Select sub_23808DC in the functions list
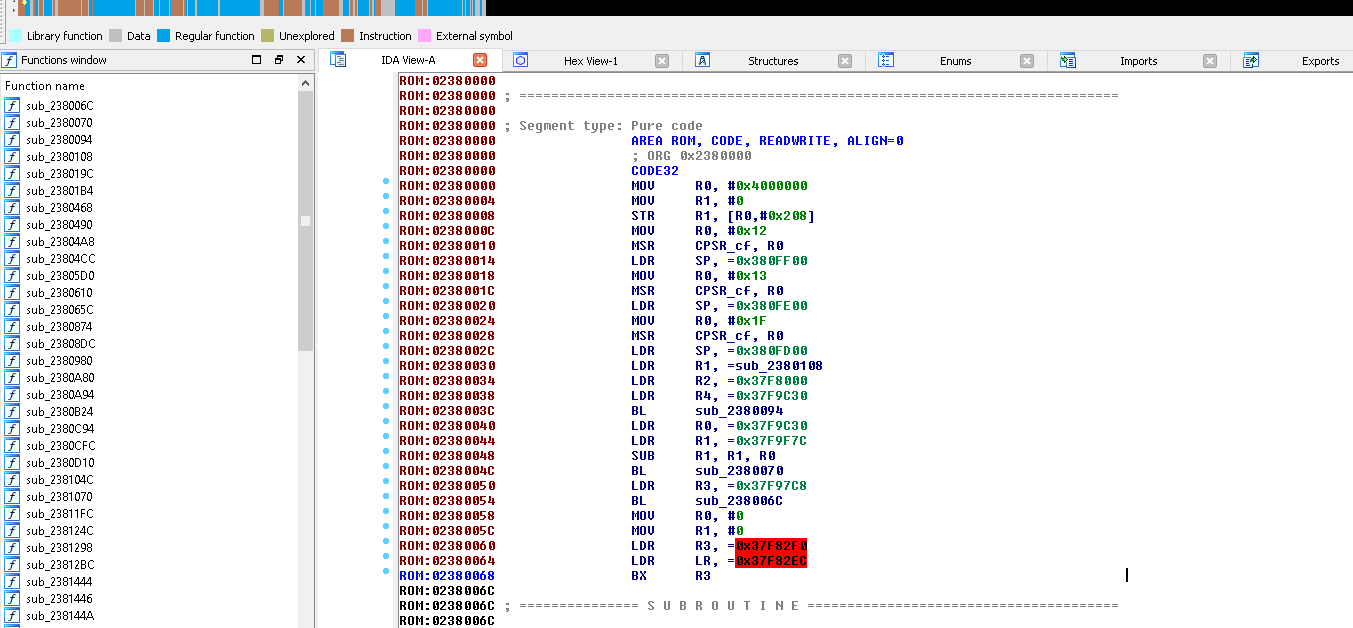Screen dimensions: 1353x628 click(x=61, y=343)
